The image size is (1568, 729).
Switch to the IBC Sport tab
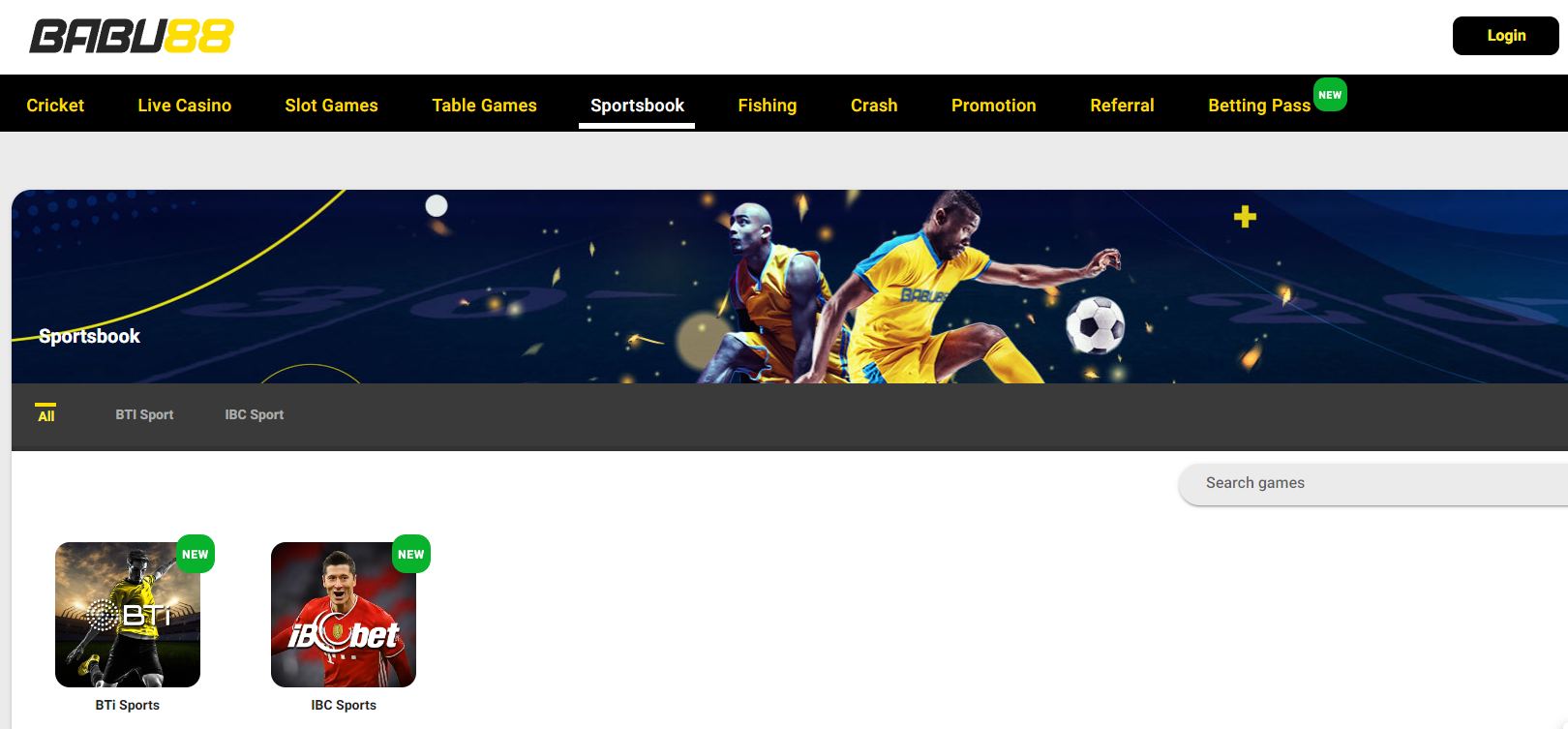click(x=255, y=414)
